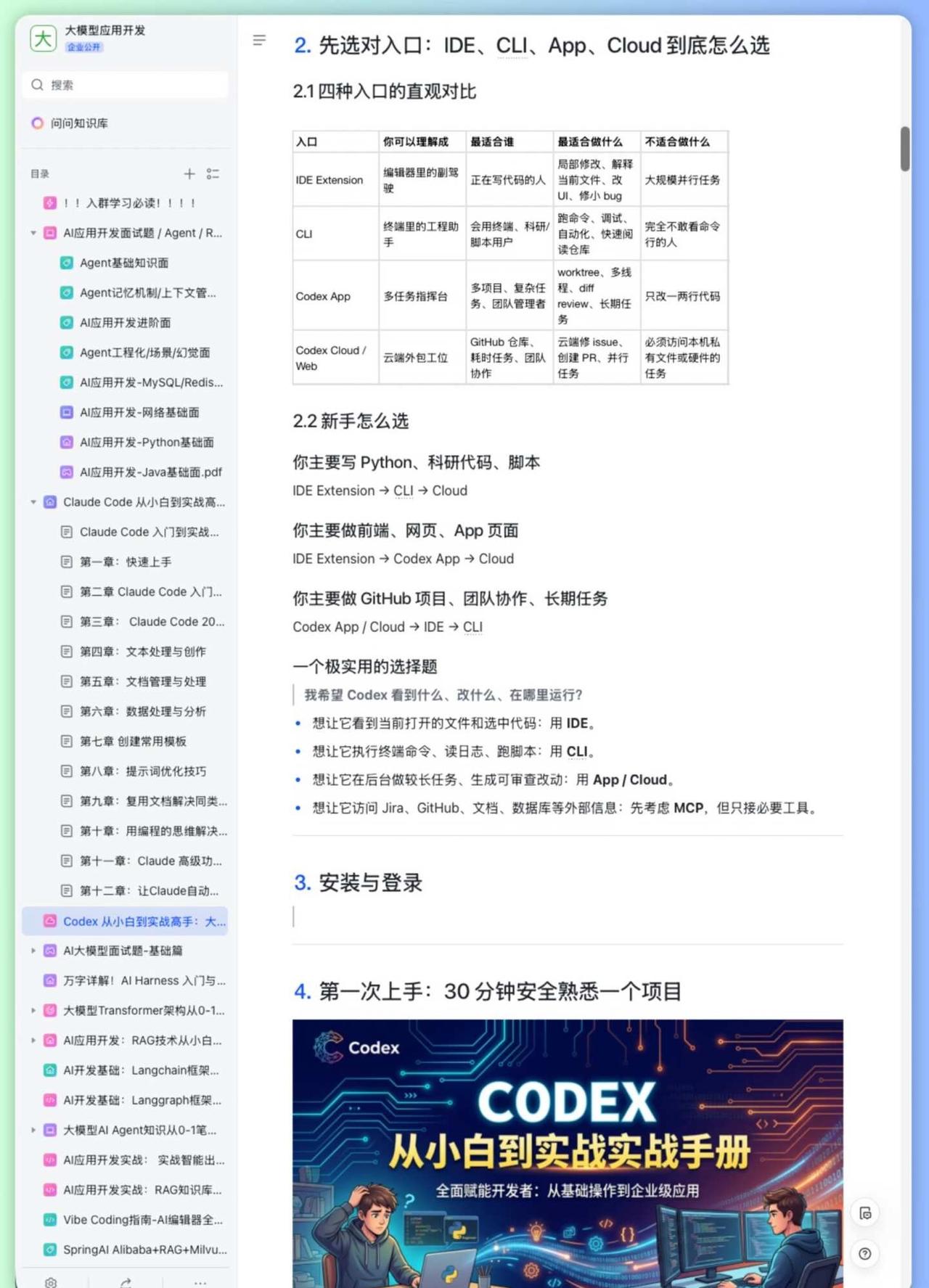The width and height of the screenshot is (929, 1288).
Task: Click the 企业公开 visibility tag
Action: [84, 47]
